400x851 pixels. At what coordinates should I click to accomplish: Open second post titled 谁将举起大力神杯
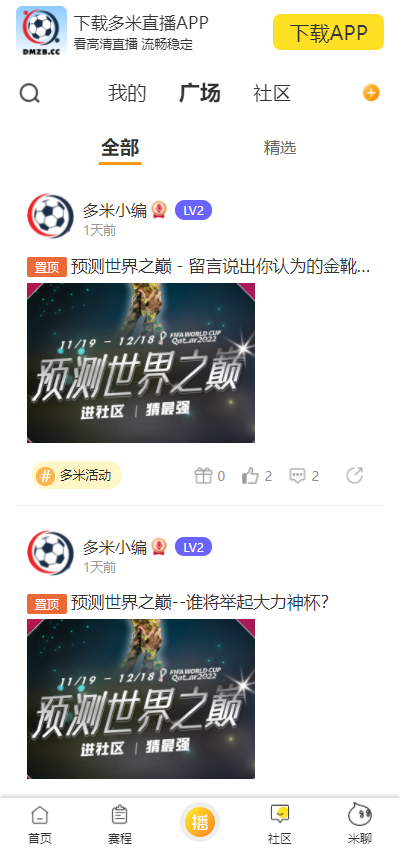click(x=200, y=602)
